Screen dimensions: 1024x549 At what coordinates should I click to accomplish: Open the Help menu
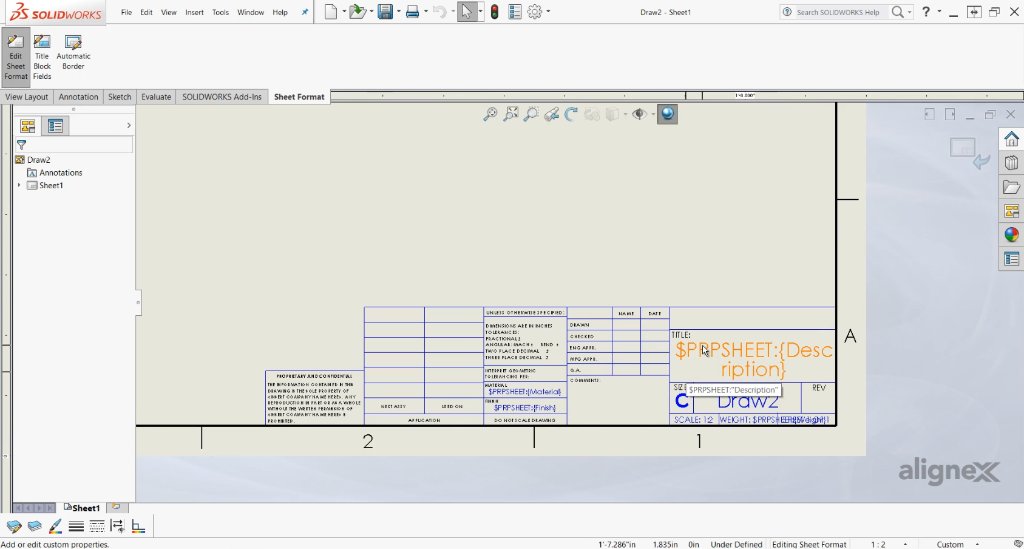[280, 12]
